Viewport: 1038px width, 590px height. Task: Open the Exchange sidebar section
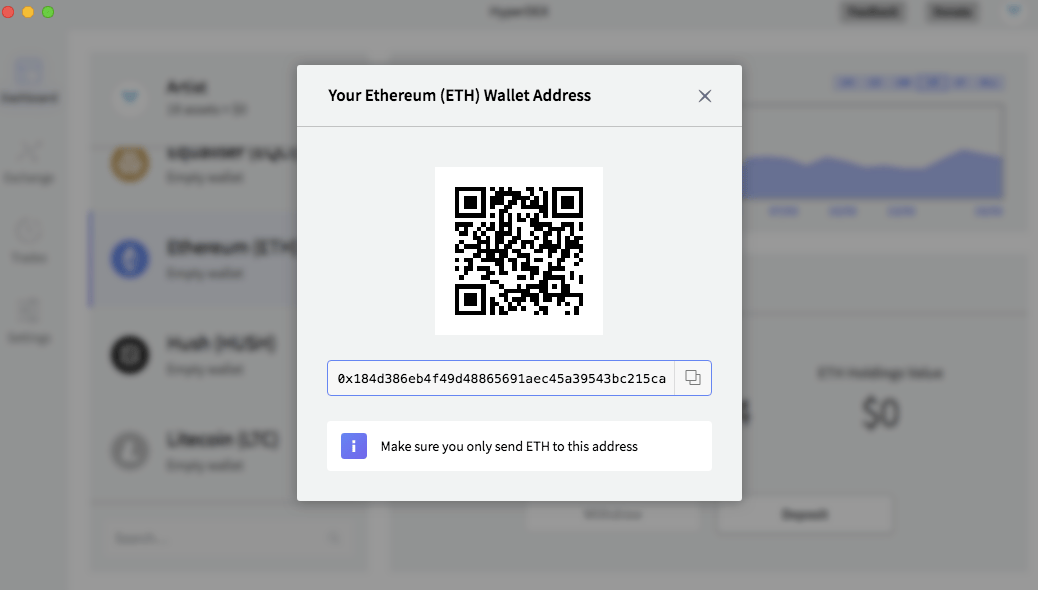tap(28, 162)
